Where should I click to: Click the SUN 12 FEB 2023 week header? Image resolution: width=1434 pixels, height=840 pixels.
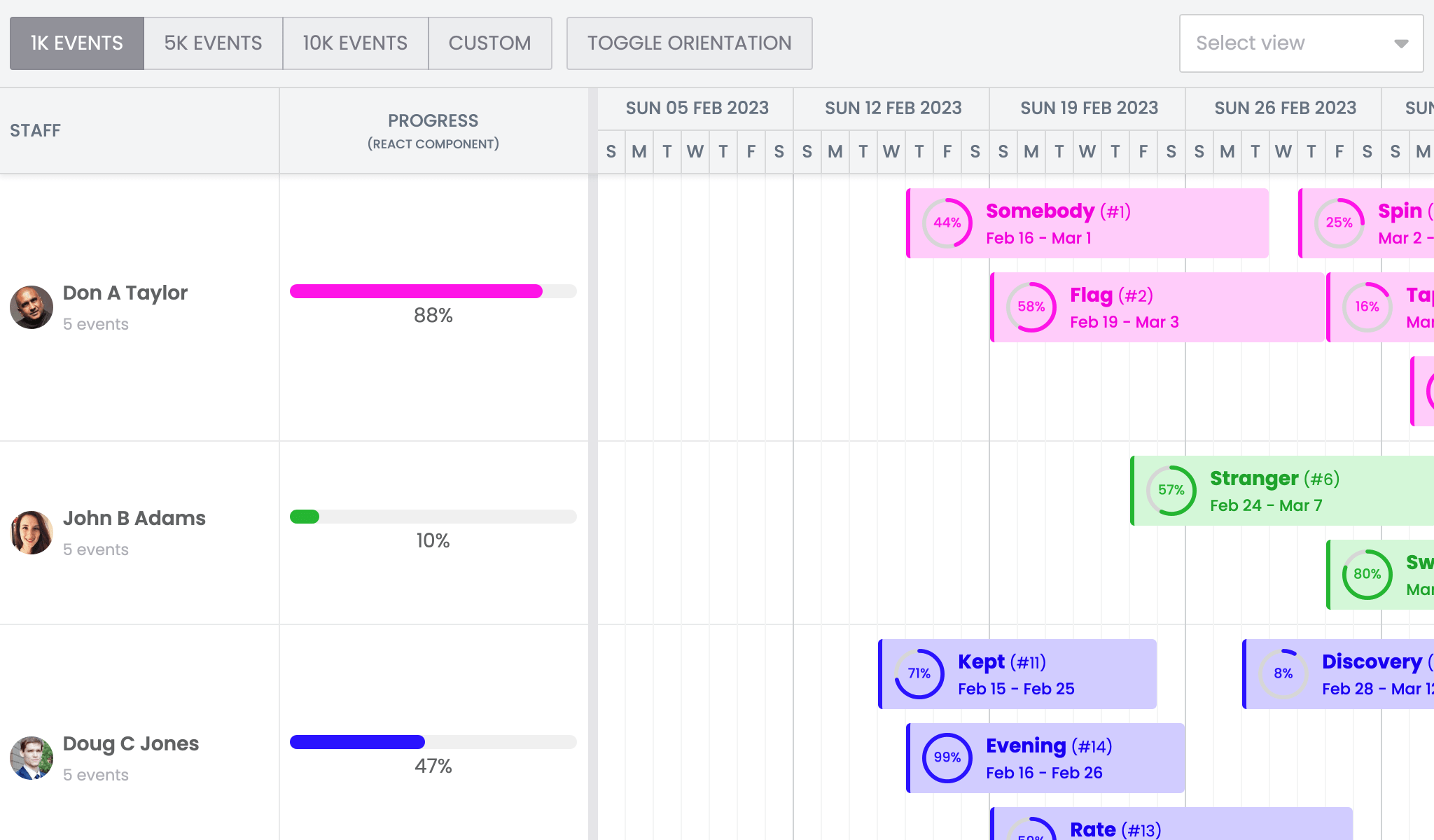pos(893,108)
